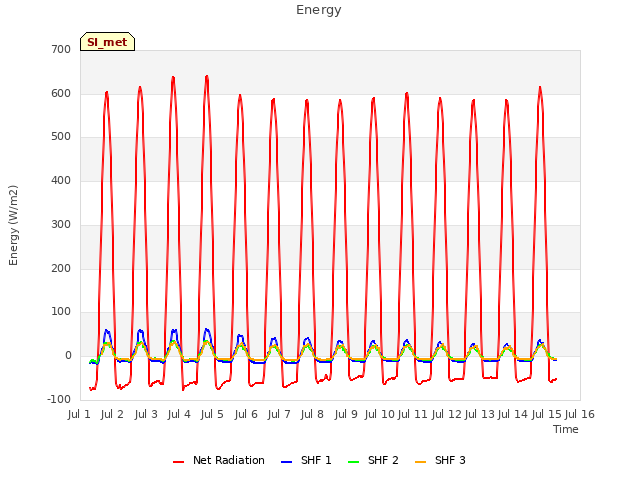Click the Jul 15 x-axis tick label
The width and height of the screenshot is (640, 480).
[547, 414]
